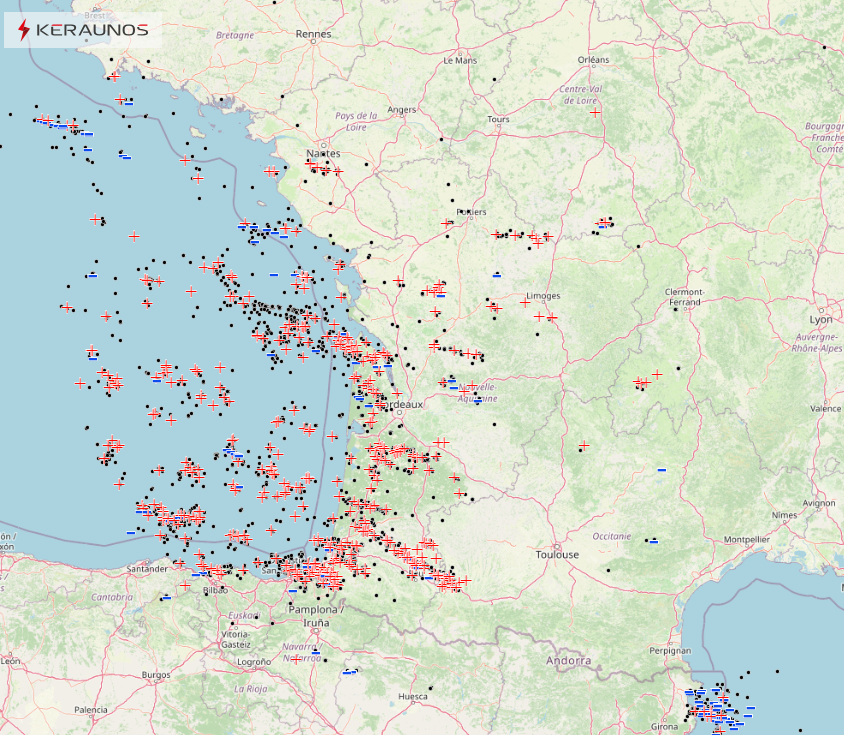Screen dimensions: 844x735
Task: Select the black dot marker near Andorra
Action: 608,570
